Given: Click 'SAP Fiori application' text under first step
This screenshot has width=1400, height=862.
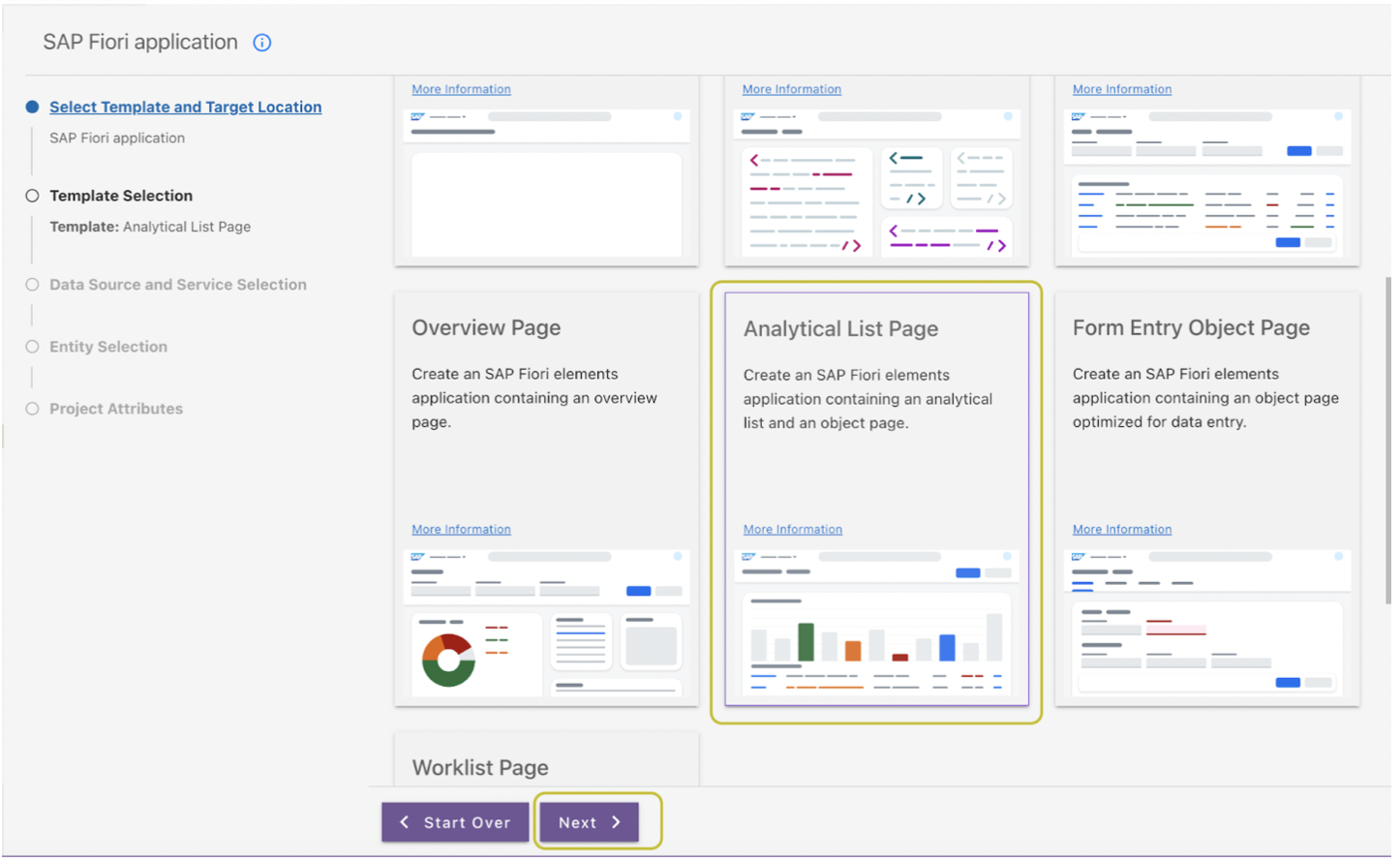Looking at the screenshot, I should (117, 139).
